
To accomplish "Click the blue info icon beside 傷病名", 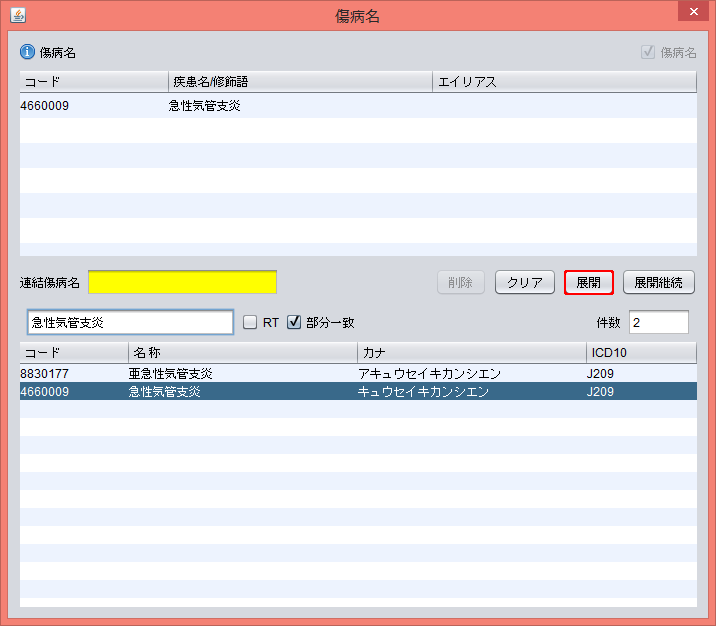I will point(27,52).
